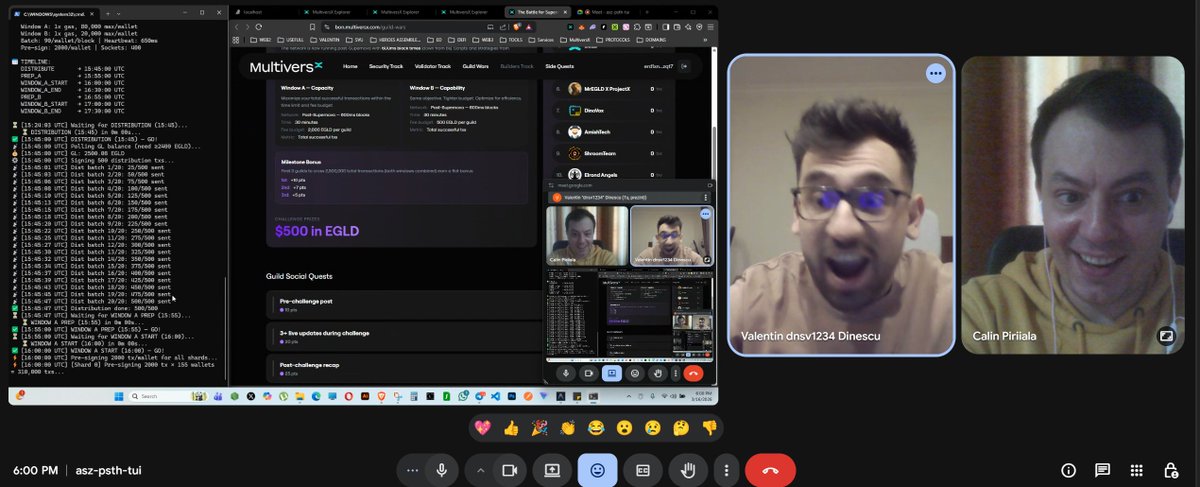Open Side Quests nav item
Screen dimensions: 1200x487
point(560,66)
